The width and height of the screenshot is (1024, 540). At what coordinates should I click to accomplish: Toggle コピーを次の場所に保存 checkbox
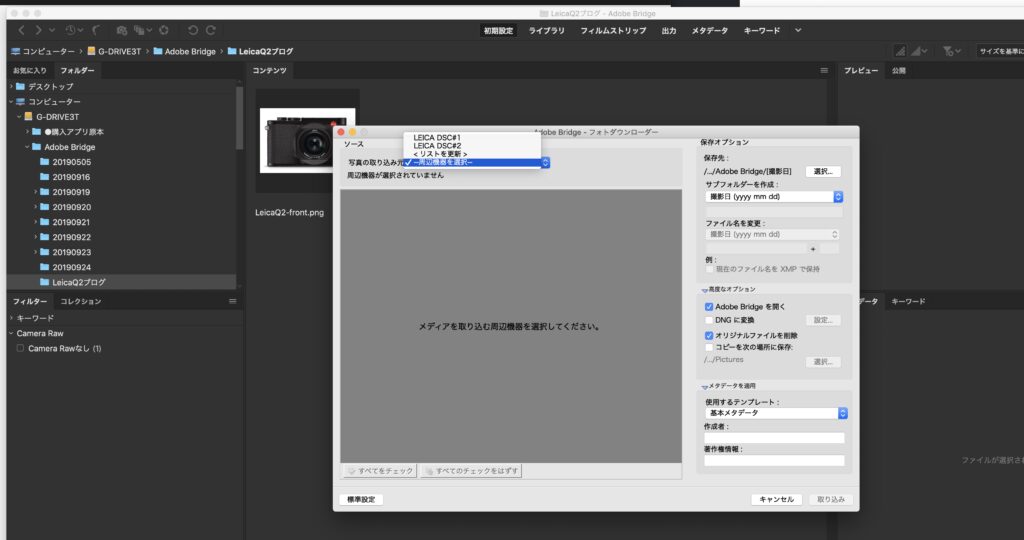pyautogui.click(x=709, y=347)
